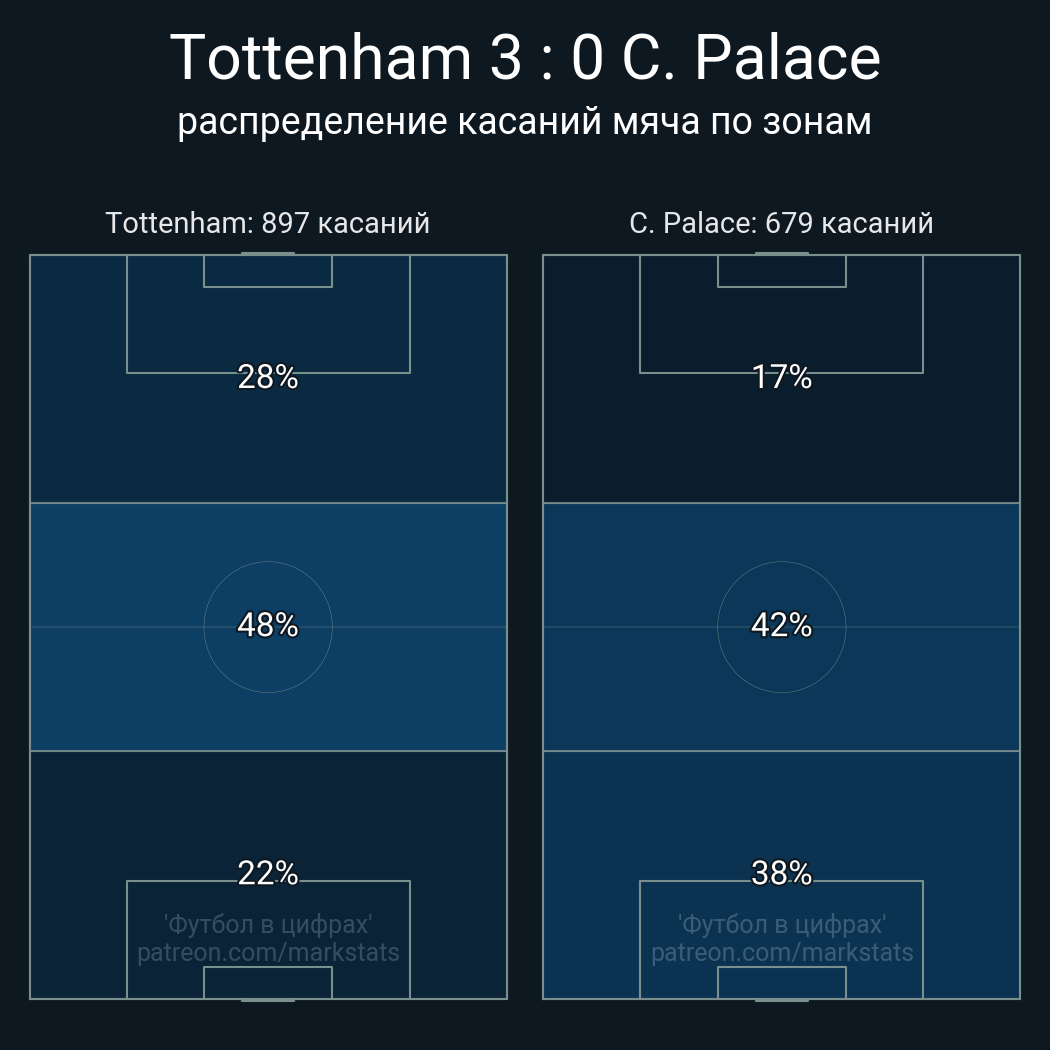Click Tottenham's 48% middle zone label

coord(268,625)
